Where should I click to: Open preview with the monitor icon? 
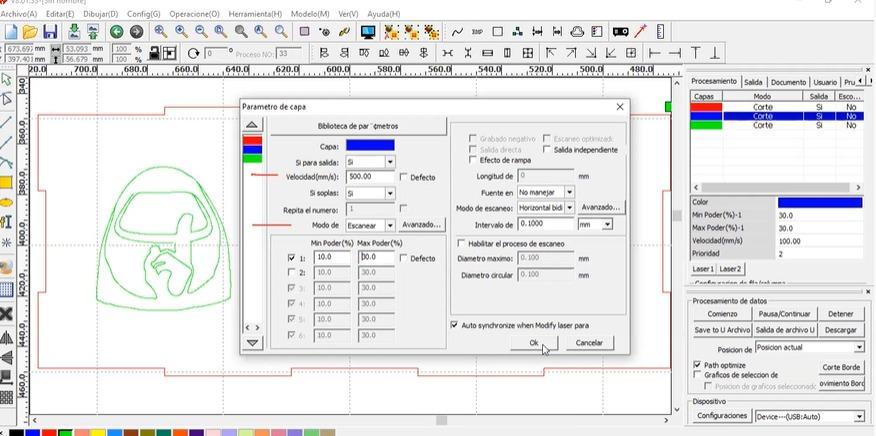(368, 32)
